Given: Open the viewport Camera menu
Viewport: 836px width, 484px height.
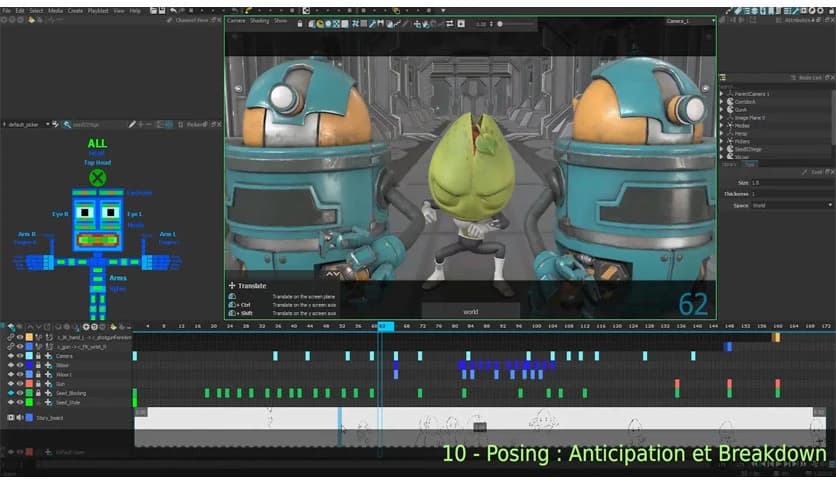Looking at the screenshot, I should tap(236, 21).
